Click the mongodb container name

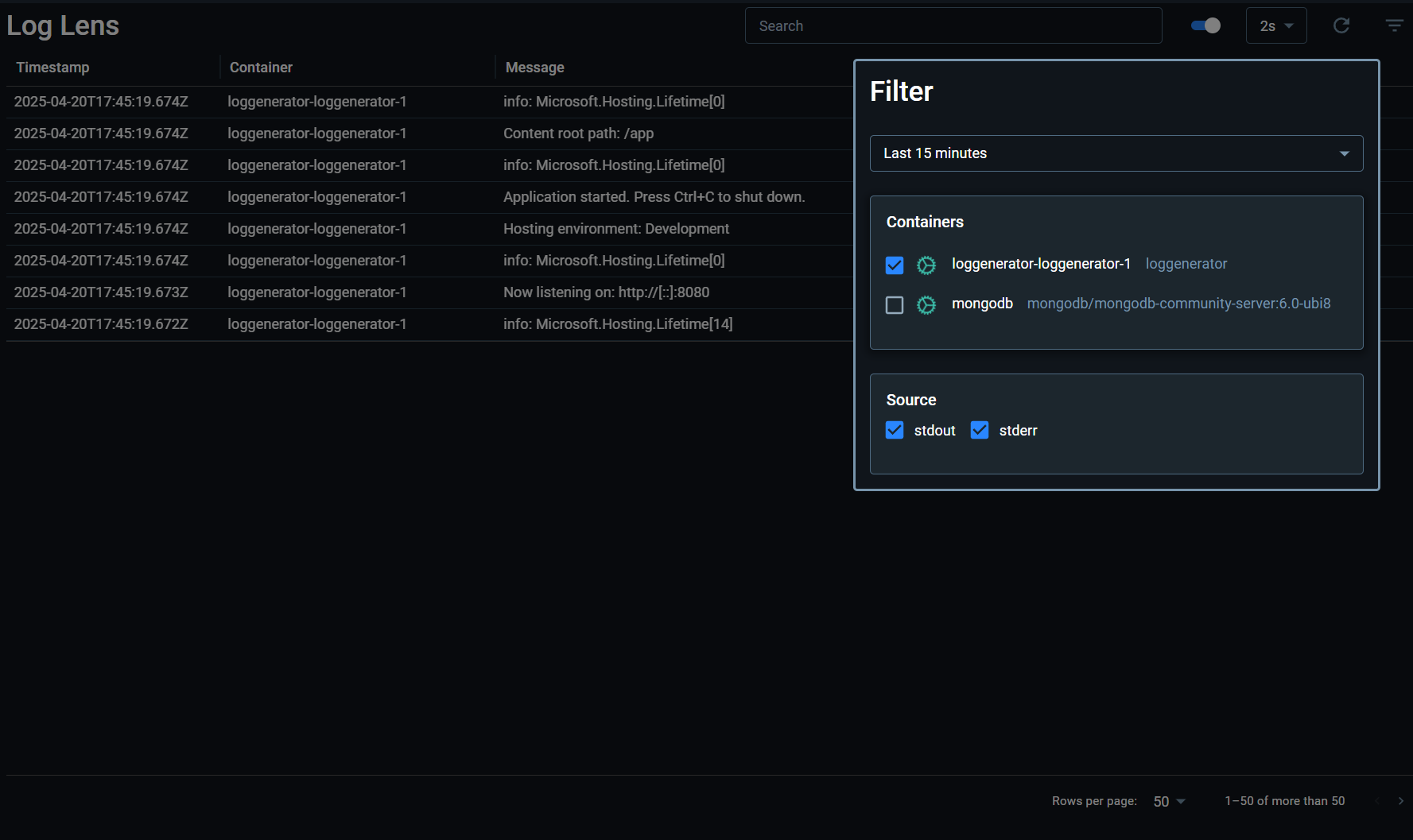(982, 304)
